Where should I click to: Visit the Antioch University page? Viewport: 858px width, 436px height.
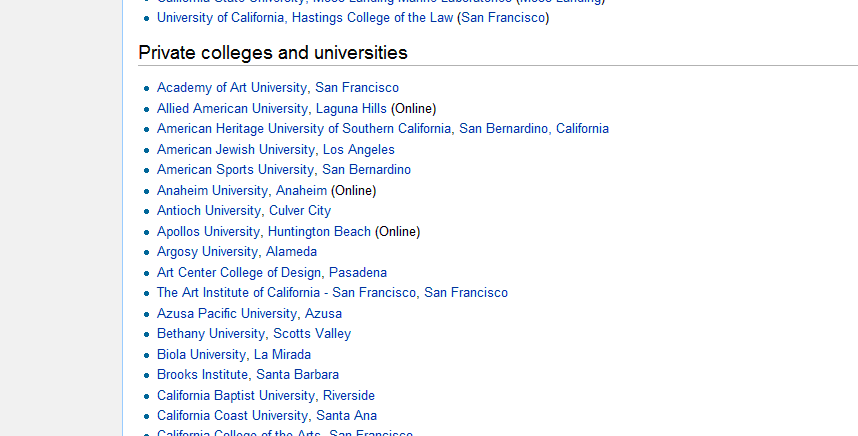(208, 211)
